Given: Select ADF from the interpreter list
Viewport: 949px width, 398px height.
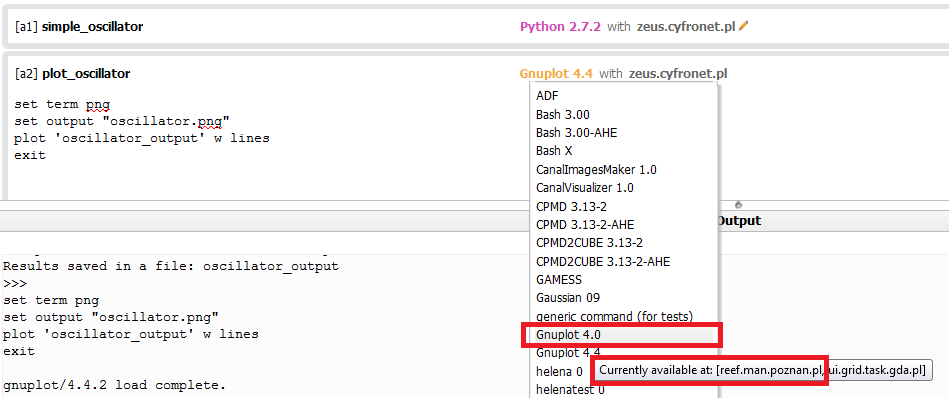Looking at the screenshot, I should pyautogui.click(x=623, y=96).
